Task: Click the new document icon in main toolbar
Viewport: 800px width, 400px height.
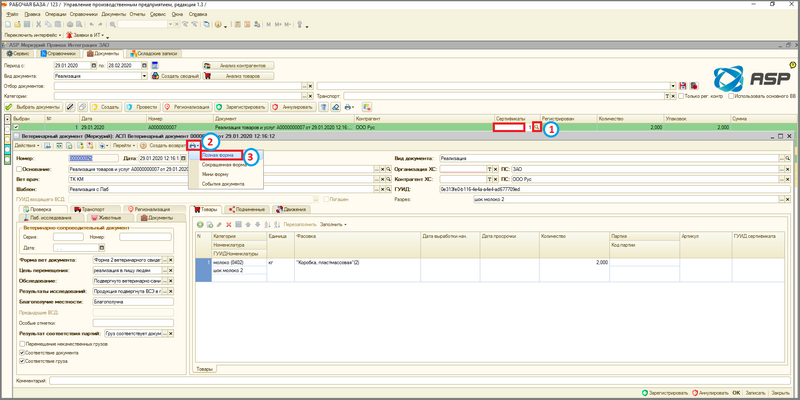Action: 7,24
